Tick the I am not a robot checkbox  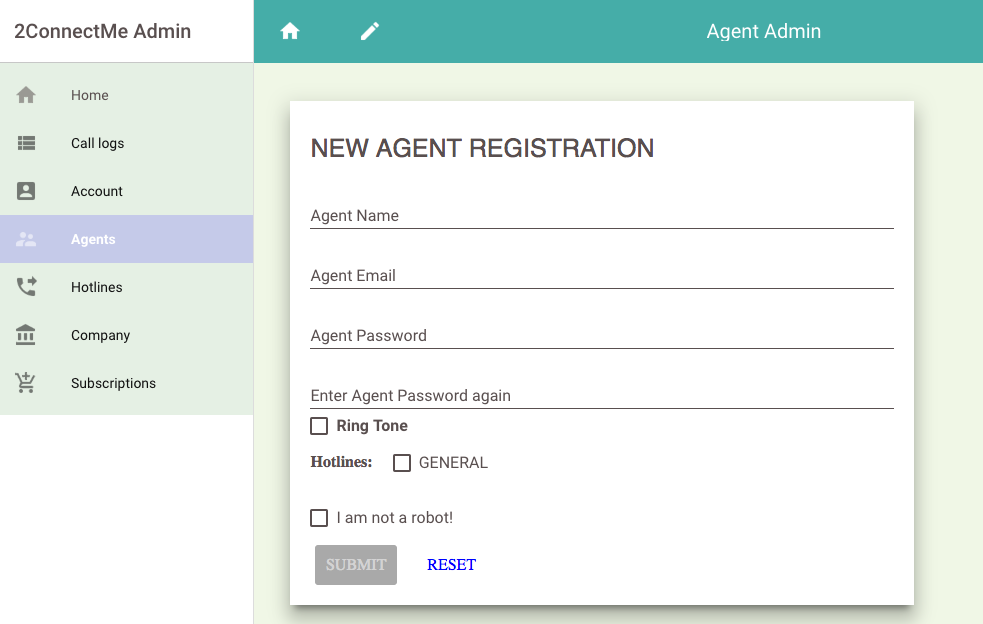point(319,518)
